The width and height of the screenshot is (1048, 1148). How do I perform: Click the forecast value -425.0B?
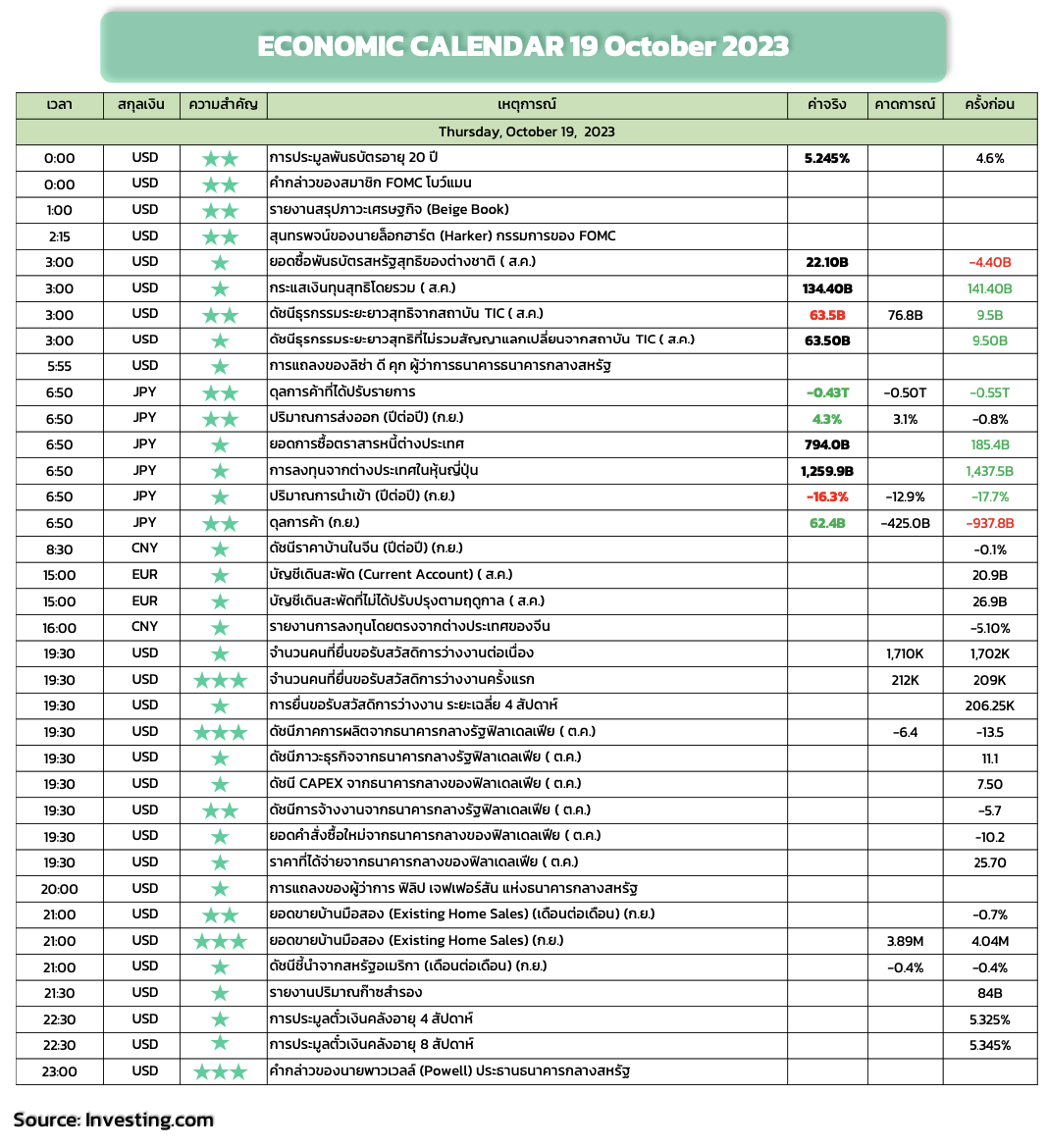(905, 524)
